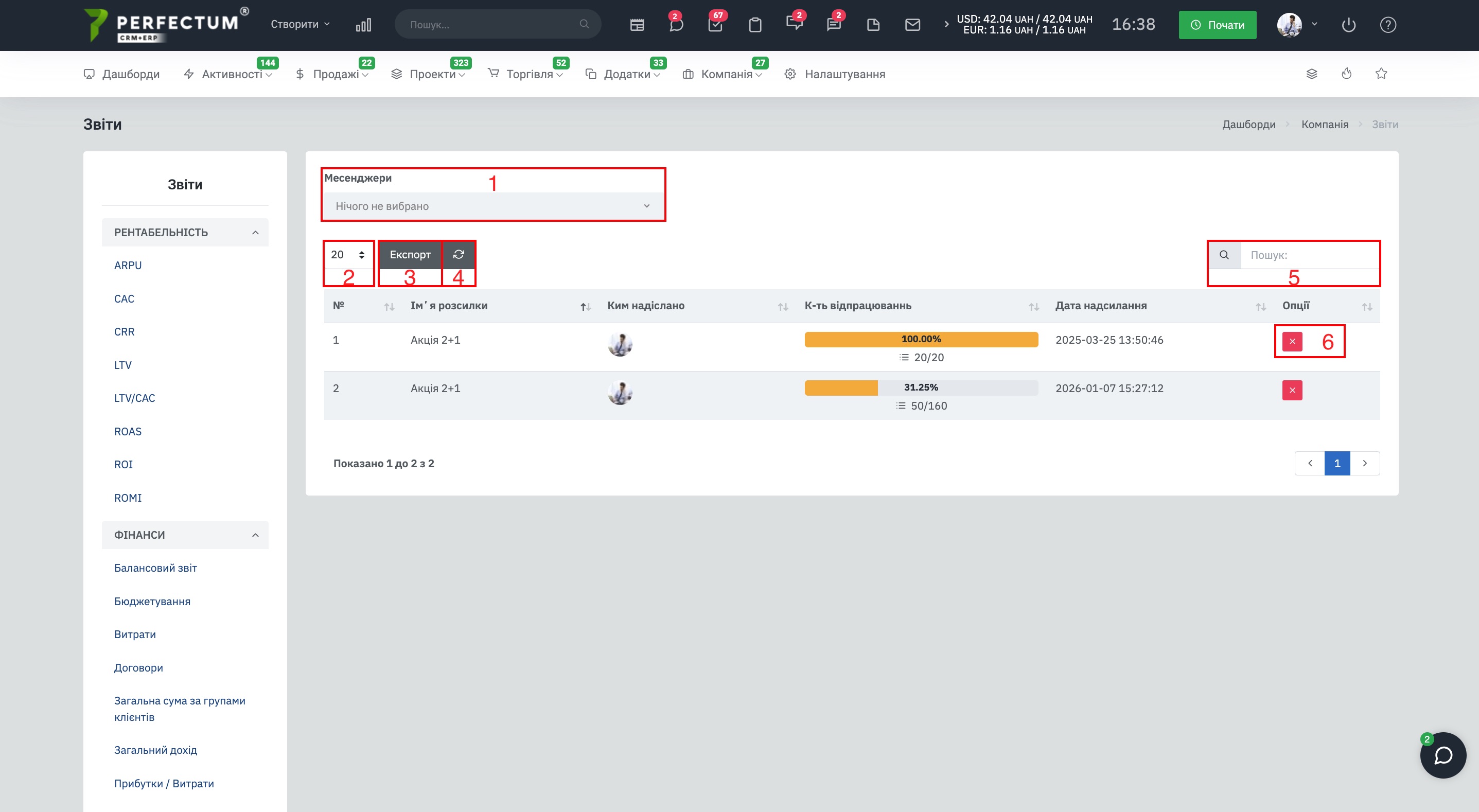Open the Месенджери dropdown selector
Viewport: 1479px width, 812px height.
(x=492, y=206)
